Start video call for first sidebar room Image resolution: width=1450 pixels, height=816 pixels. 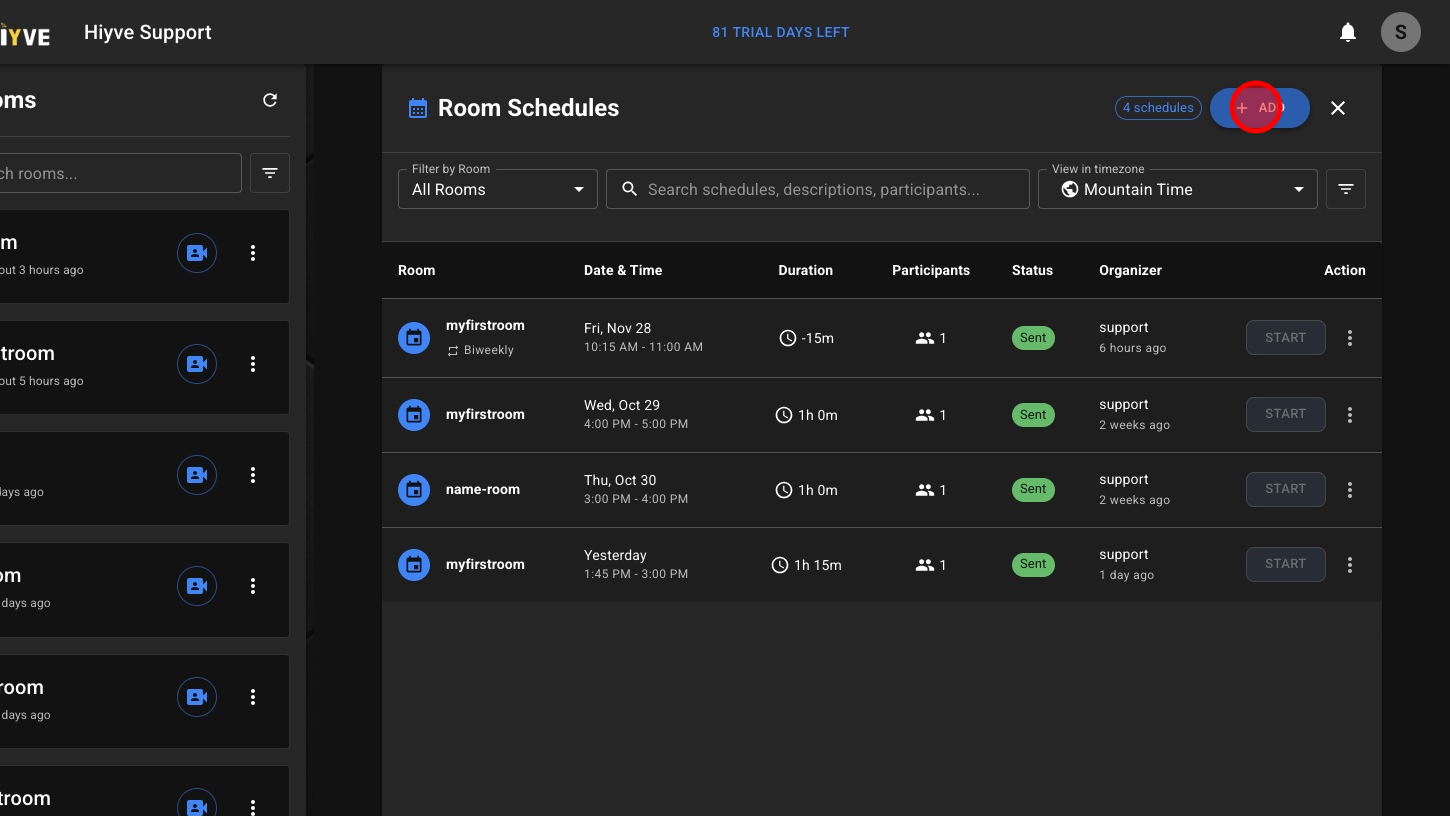point(197,254)
